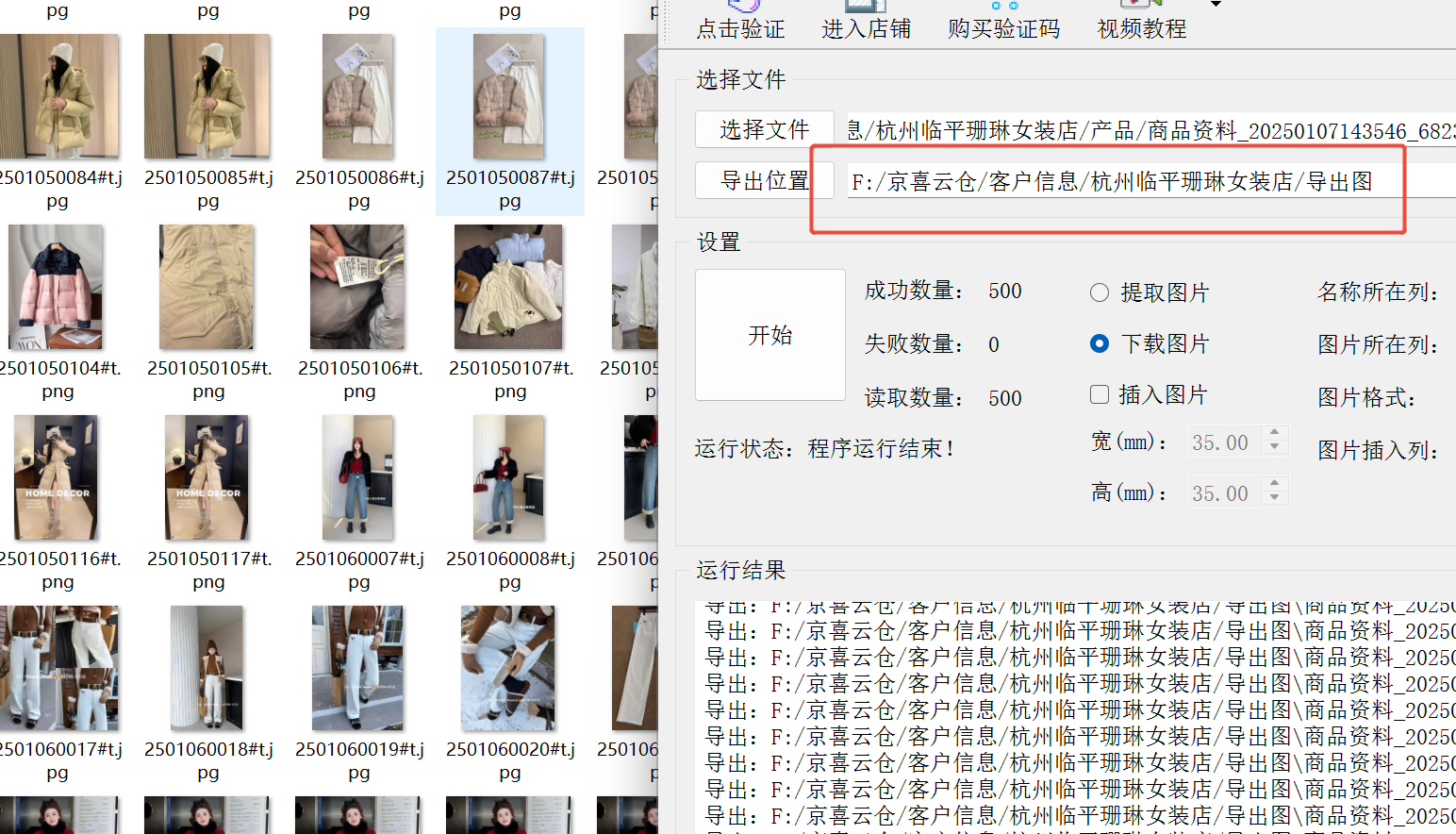Expand the toolbar overflow arrow

1216,5
